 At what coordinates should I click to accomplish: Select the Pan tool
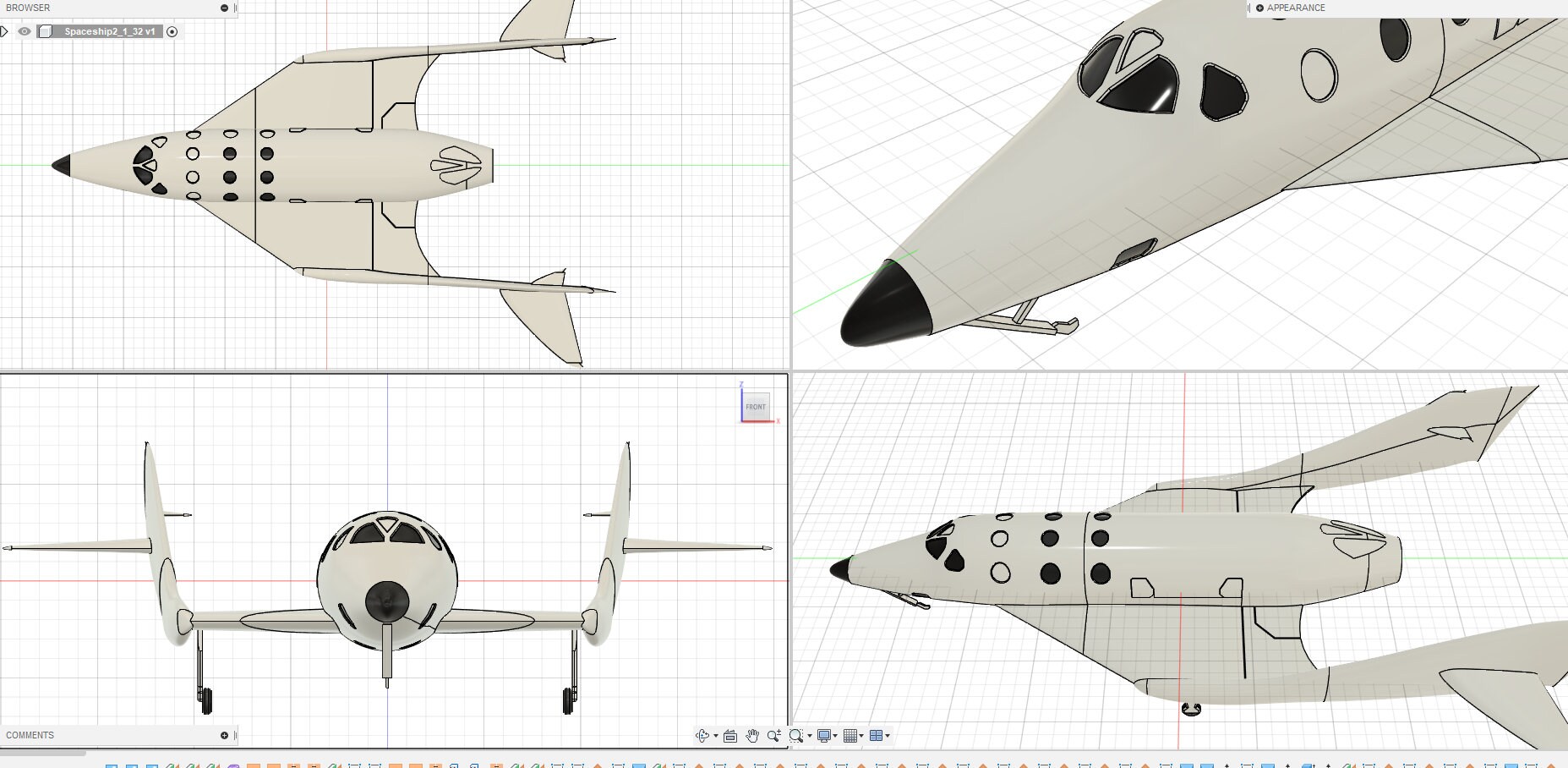click(753, 735)
